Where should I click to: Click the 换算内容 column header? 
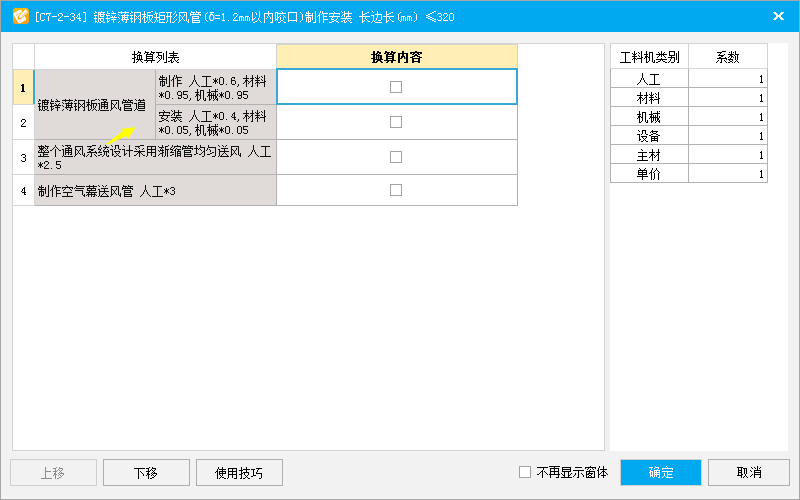pyautogui.click(x=396, y=57)
